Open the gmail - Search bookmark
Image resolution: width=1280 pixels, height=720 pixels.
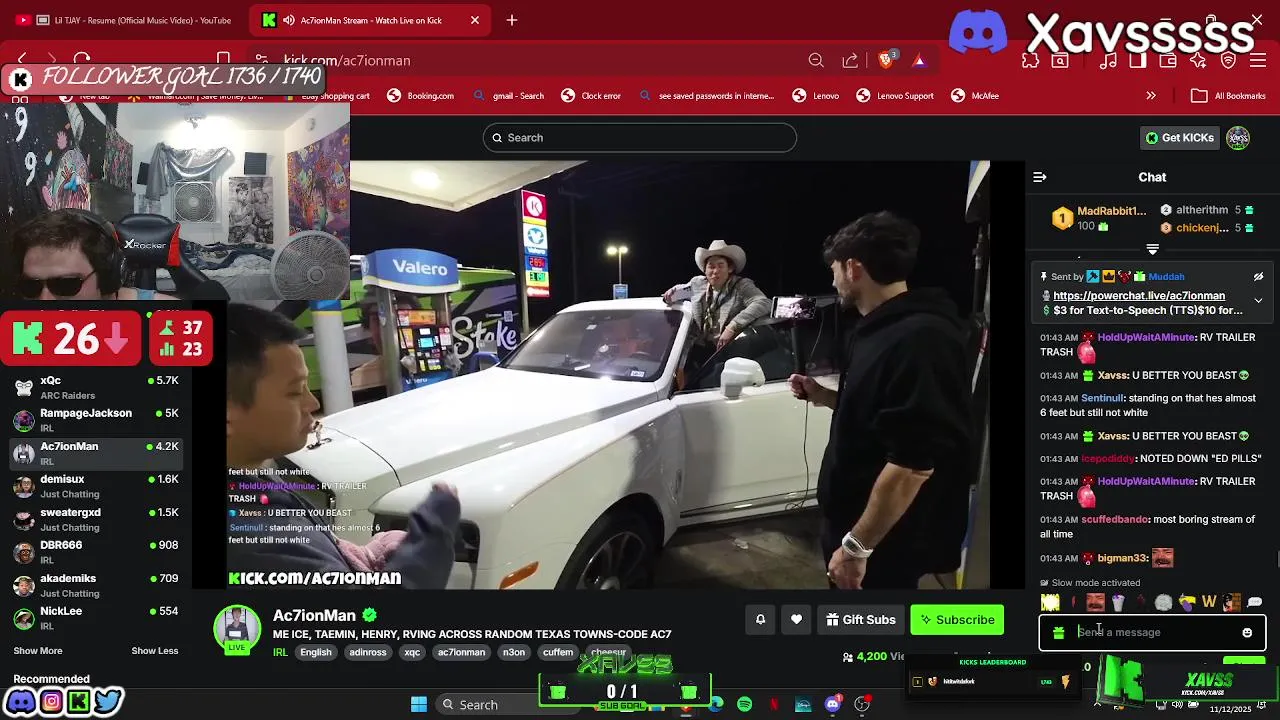pos(509,96)
